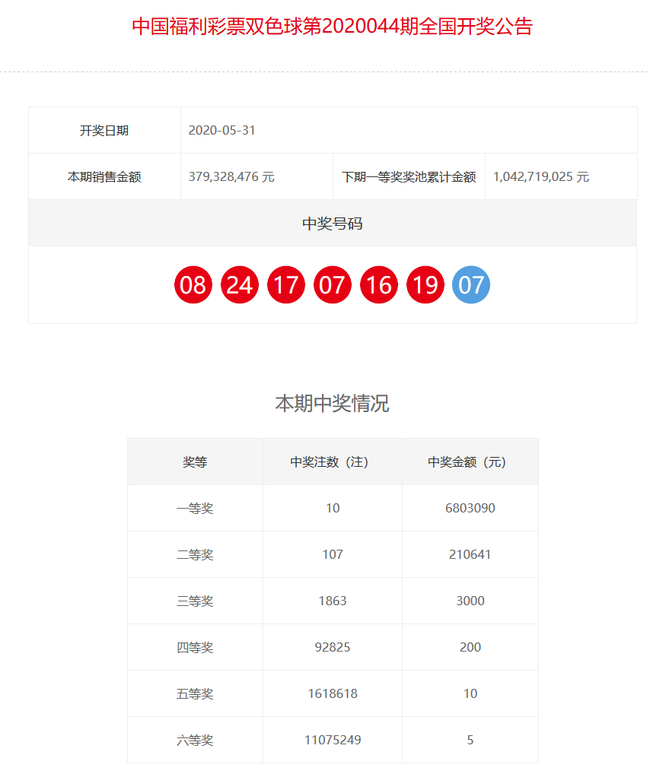Click the red ball numbered 17

tap(286, 285)
